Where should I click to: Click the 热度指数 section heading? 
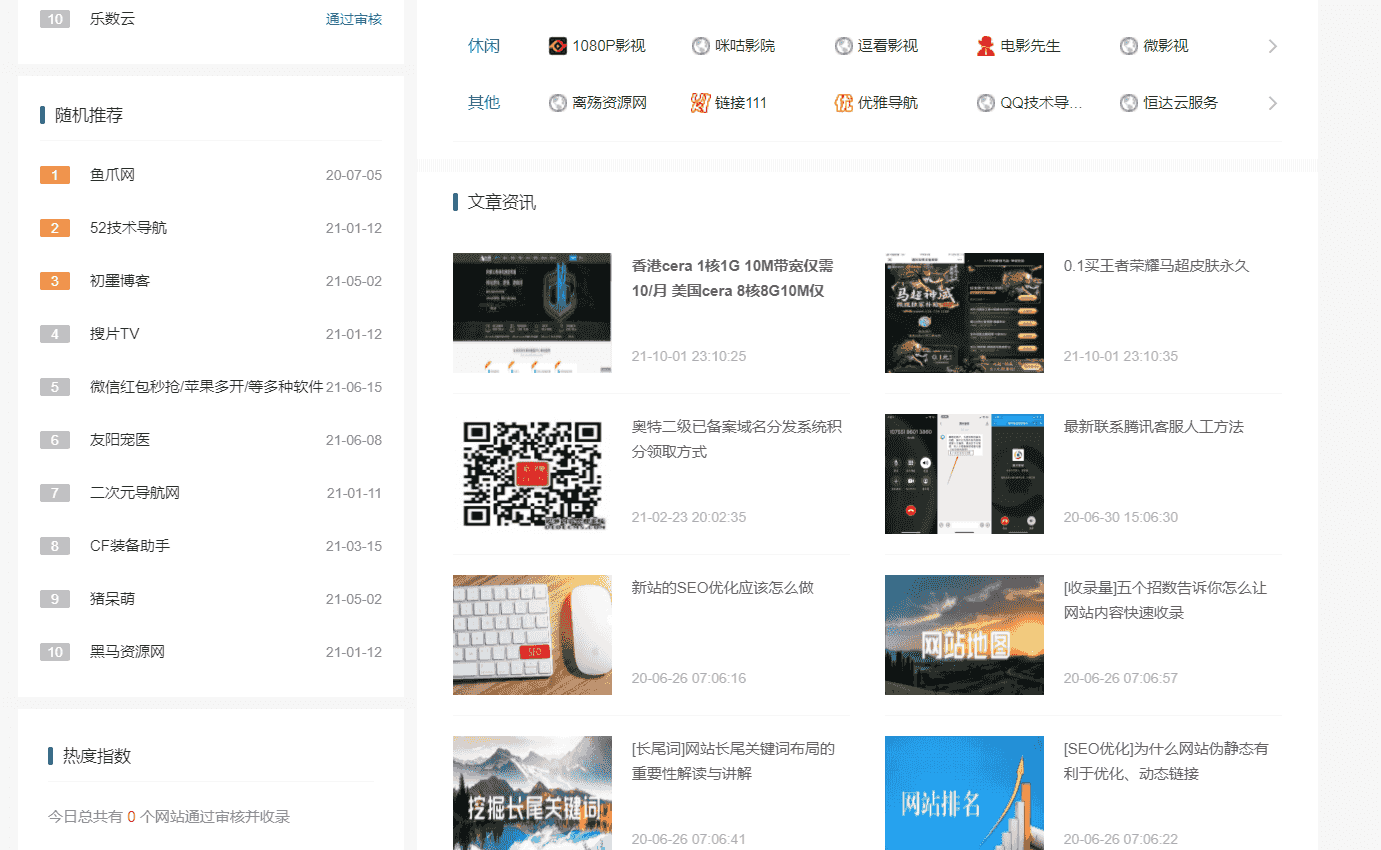pos(97,757)
